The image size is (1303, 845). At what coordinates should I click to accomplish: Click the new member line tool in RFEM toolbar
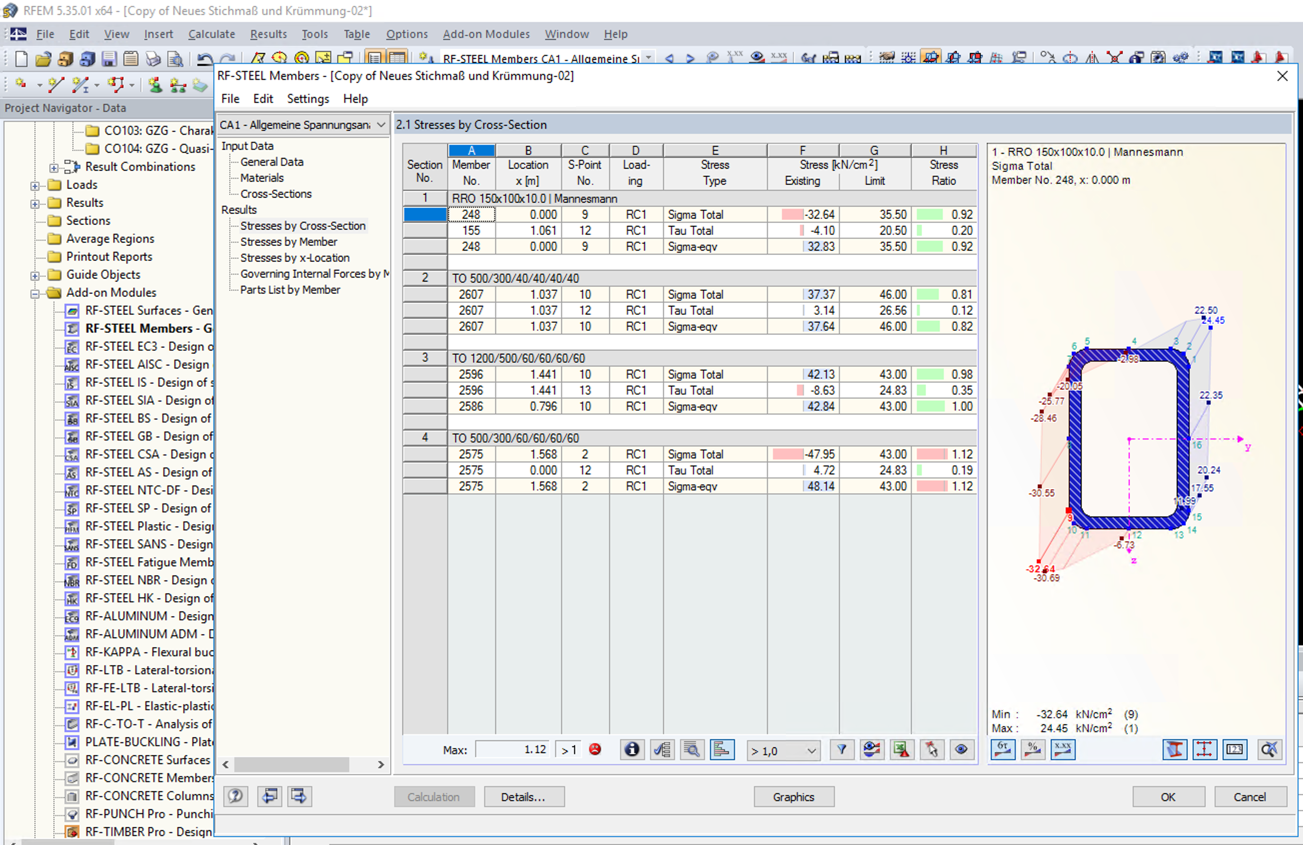(x=56, y=86)
